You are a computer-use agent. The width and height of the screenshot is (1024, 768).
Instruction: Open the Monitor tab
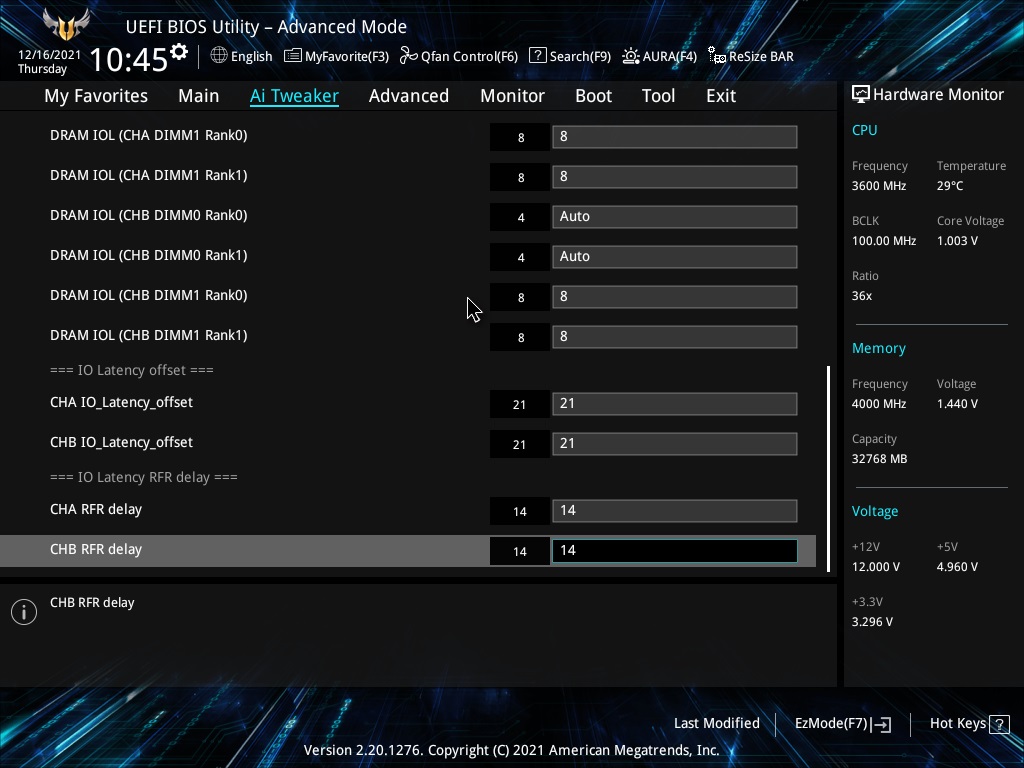click(x=513, y=96)
